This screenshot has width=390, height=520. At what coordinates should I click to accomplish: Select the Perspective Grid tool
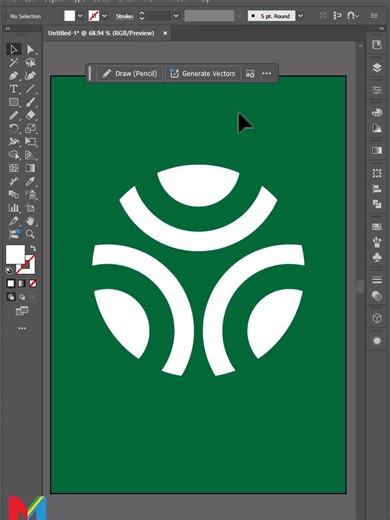(x=30, y=155)
